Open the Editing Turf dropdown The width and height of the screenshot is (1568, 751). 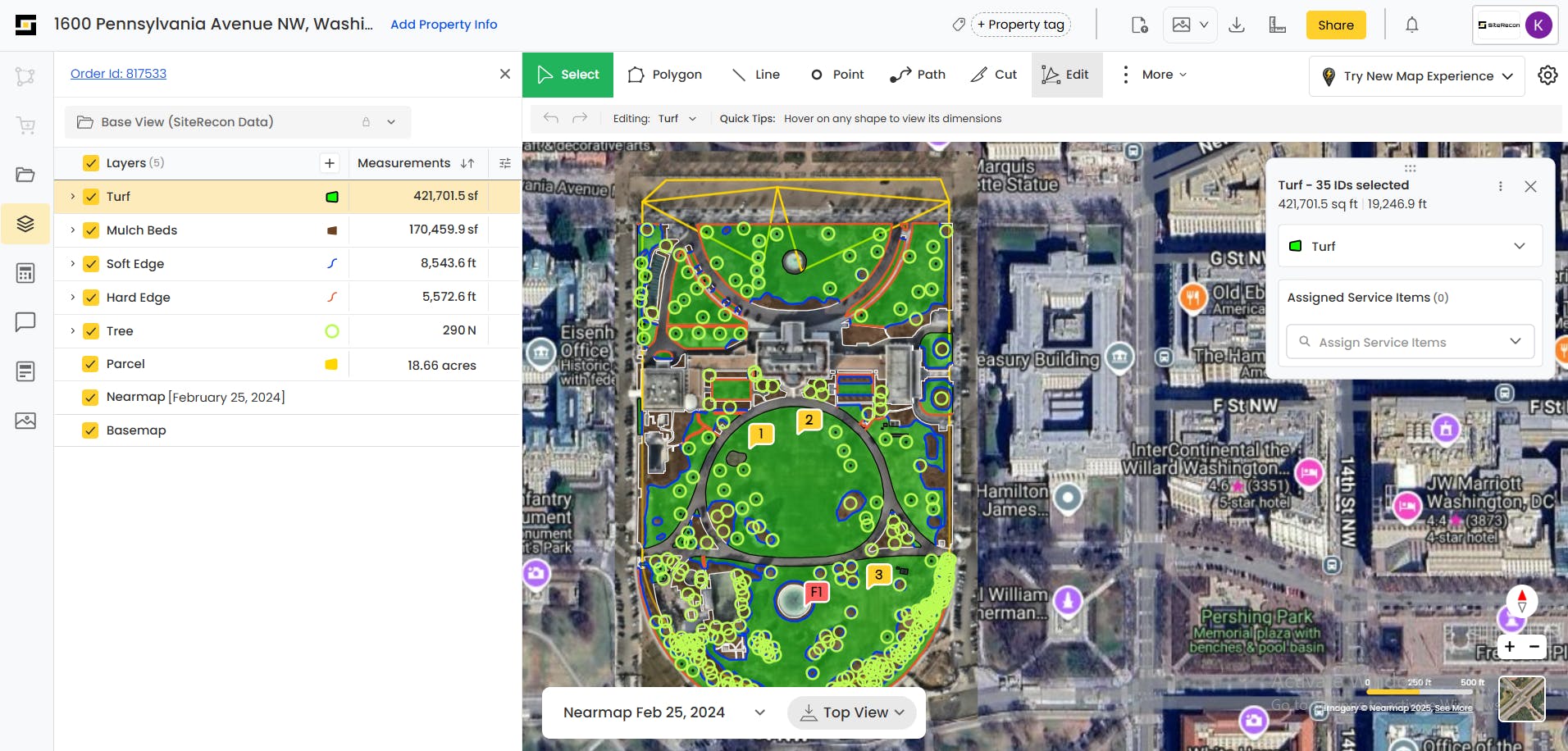[x=677, y=118]
